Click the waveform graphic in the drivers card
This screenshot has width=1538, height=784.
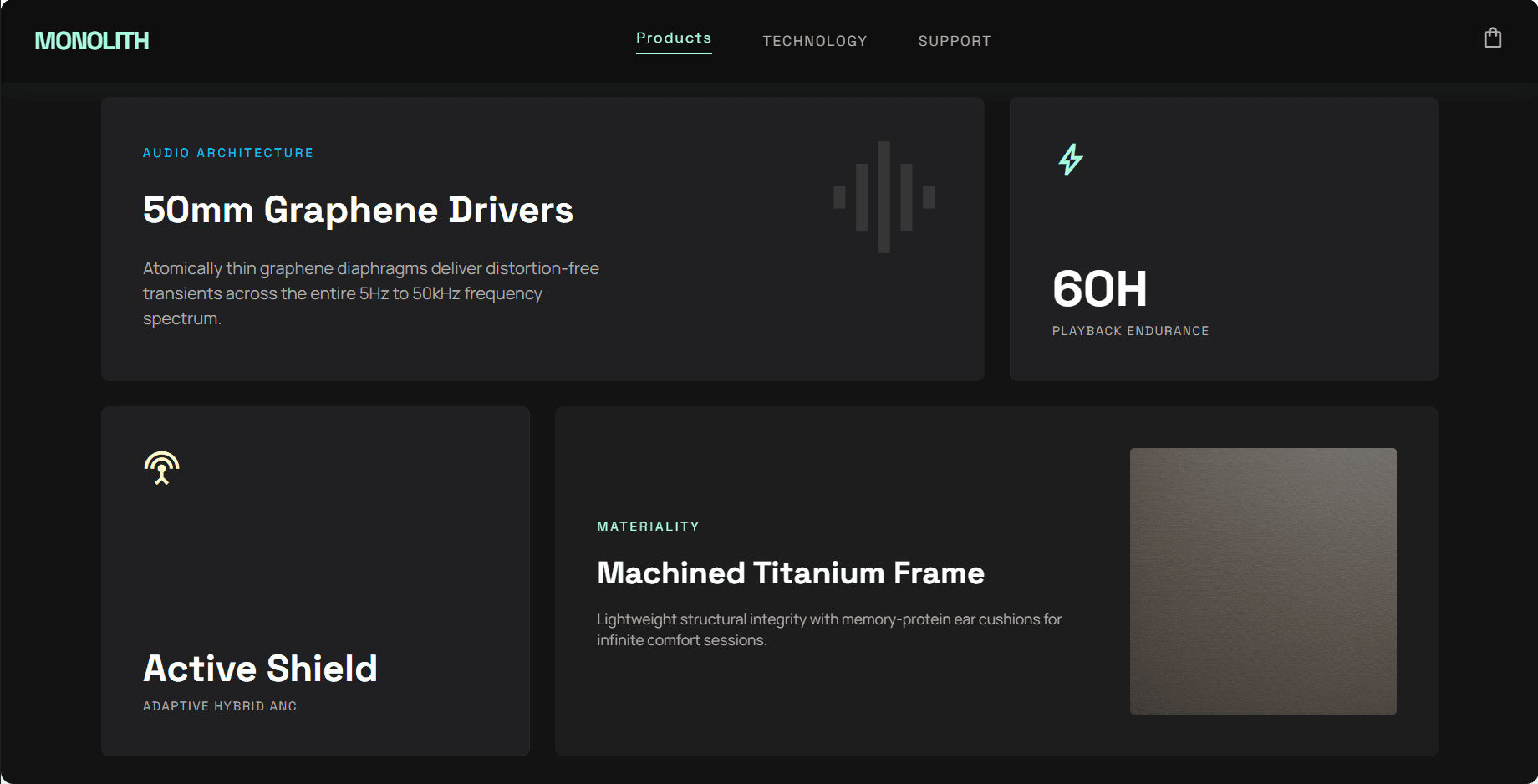(x=883, y=196)
